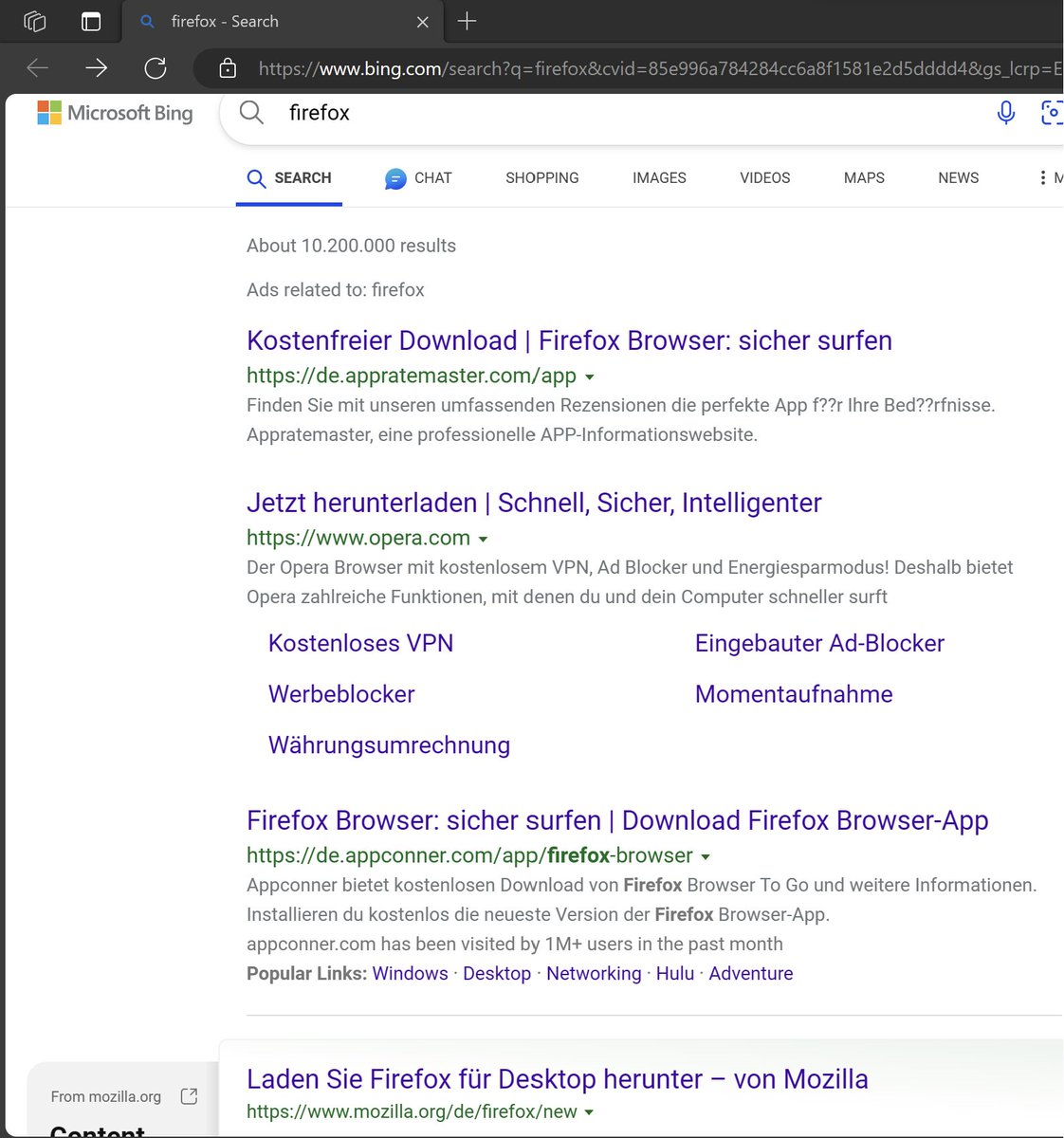This screenshot has width=1064, height=1138.
Task: Go back with the back arrow
Action: tap(38, 67)
